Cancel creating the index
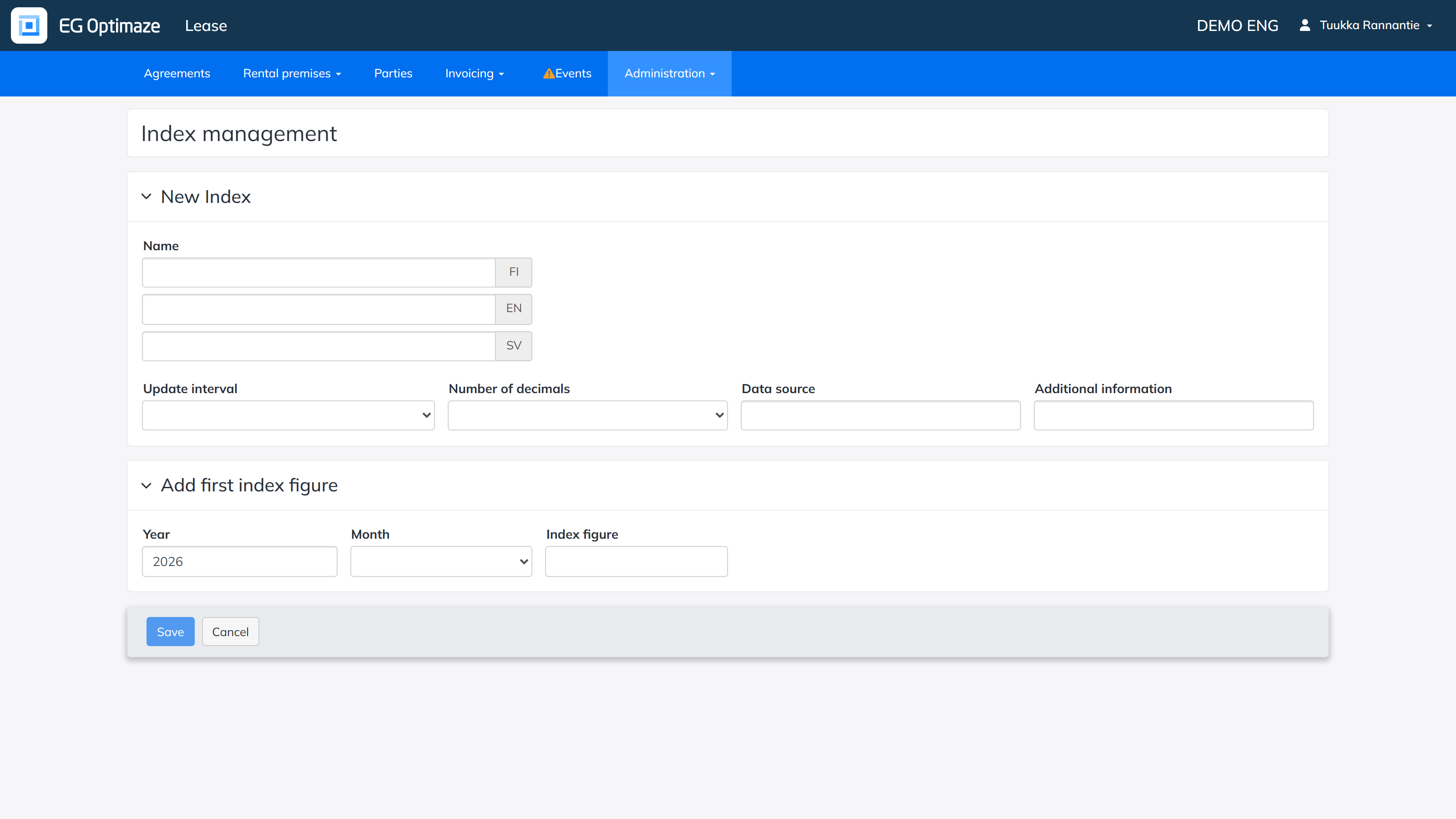The image size is (1456, 819). 230,632
